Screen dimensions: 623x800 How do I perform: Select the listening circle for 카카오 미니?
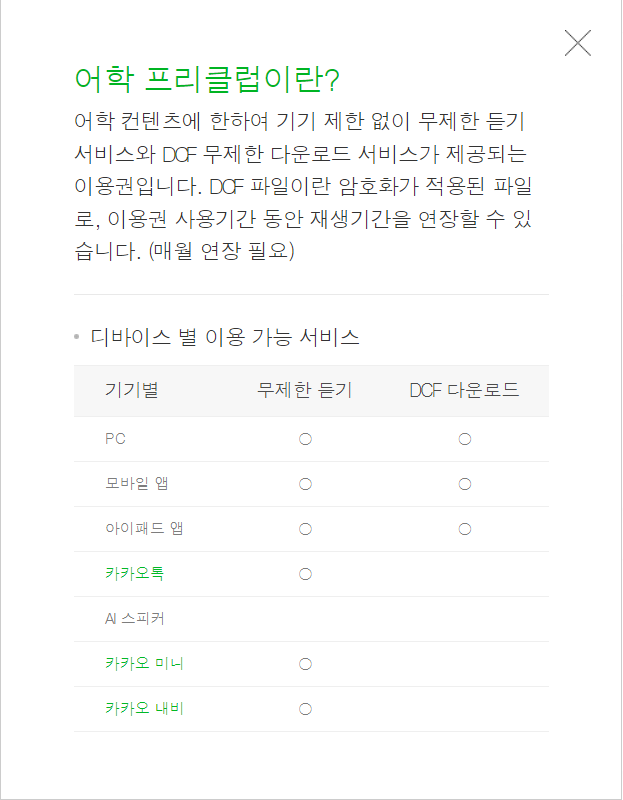(304, 663)
